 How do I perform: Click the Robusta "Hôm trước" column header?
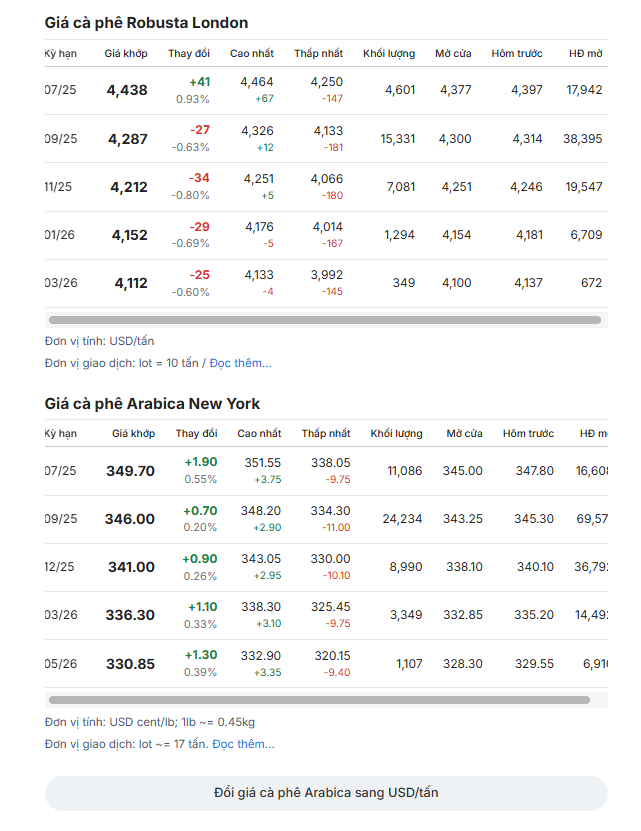click(x=517, y=54)
